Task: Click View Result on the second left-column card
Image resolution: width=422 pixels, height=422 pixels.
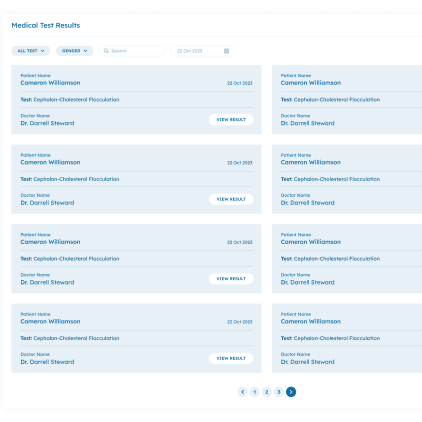Action: coord(231,199)
